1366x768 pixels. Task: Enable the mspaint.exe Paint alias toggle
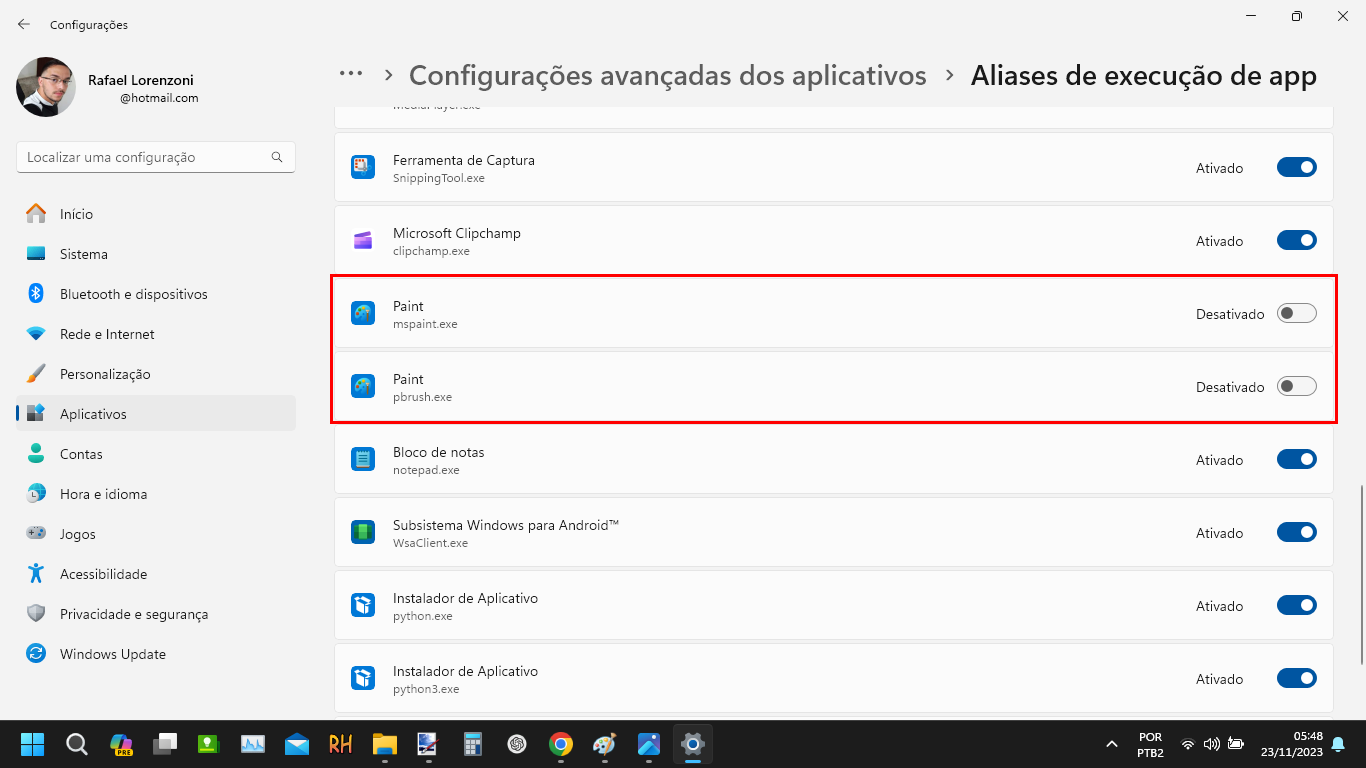point(1297,314)
